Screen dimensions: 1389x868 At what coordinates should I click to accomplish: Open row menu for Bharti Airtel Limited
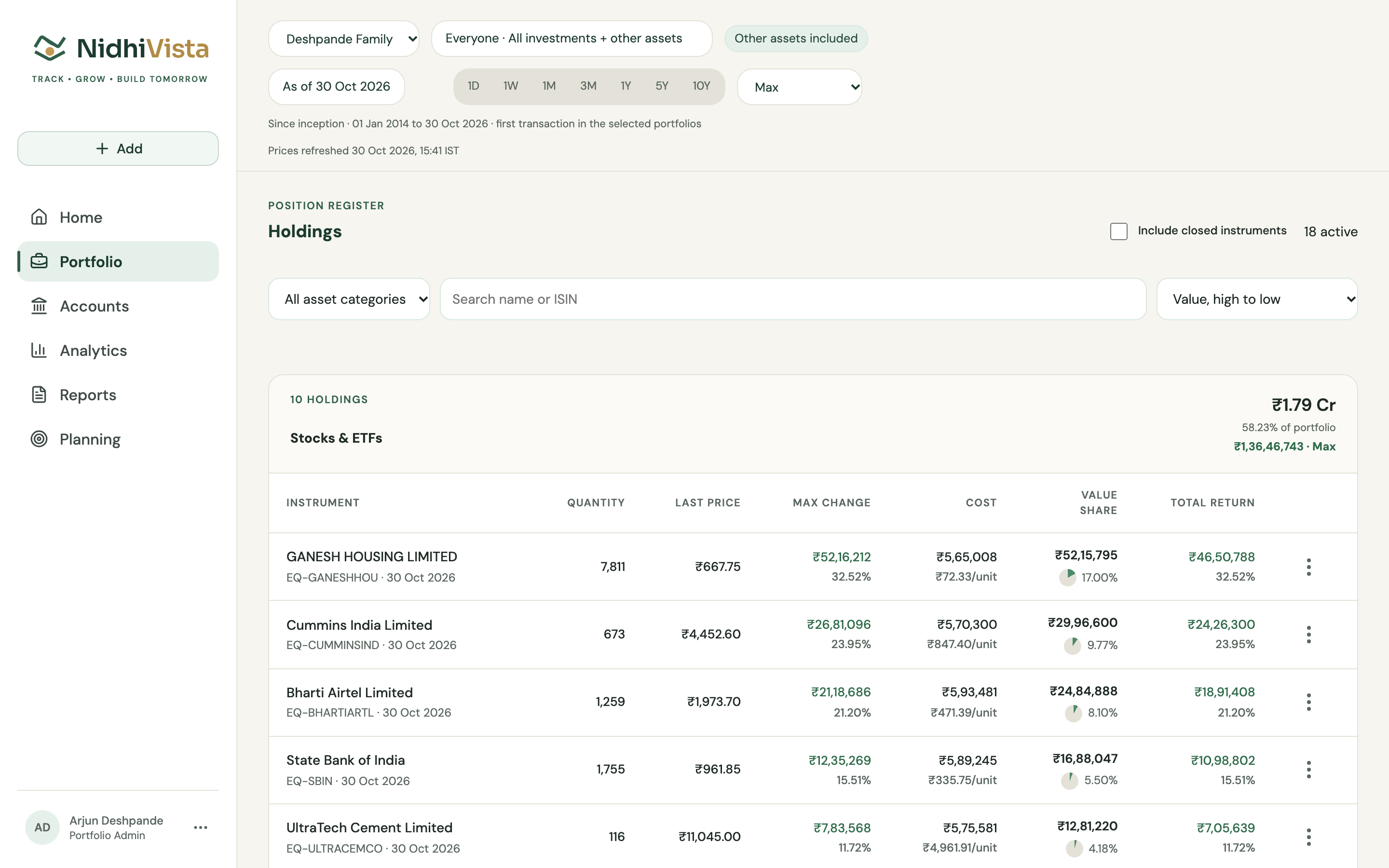pos(1308,702)
